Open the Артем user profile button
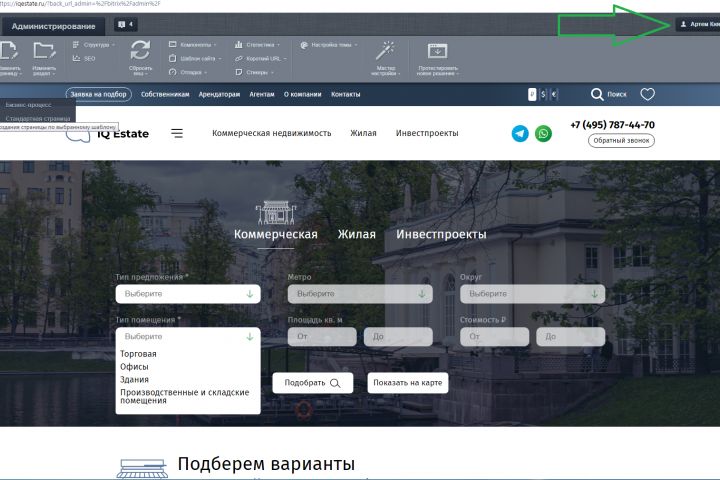Image resolution: width=720 pixels, height=480 pixels. (698, 24)
